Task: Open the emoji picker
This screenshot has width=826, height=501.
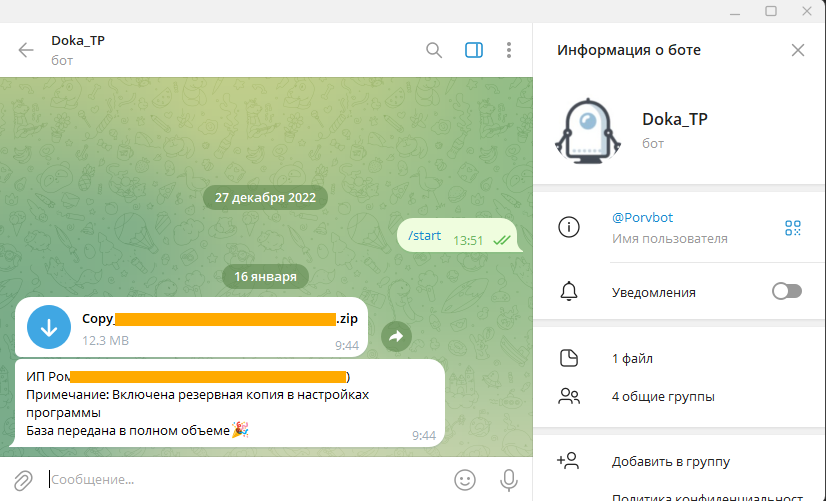Action: click(x=465, y=480)
